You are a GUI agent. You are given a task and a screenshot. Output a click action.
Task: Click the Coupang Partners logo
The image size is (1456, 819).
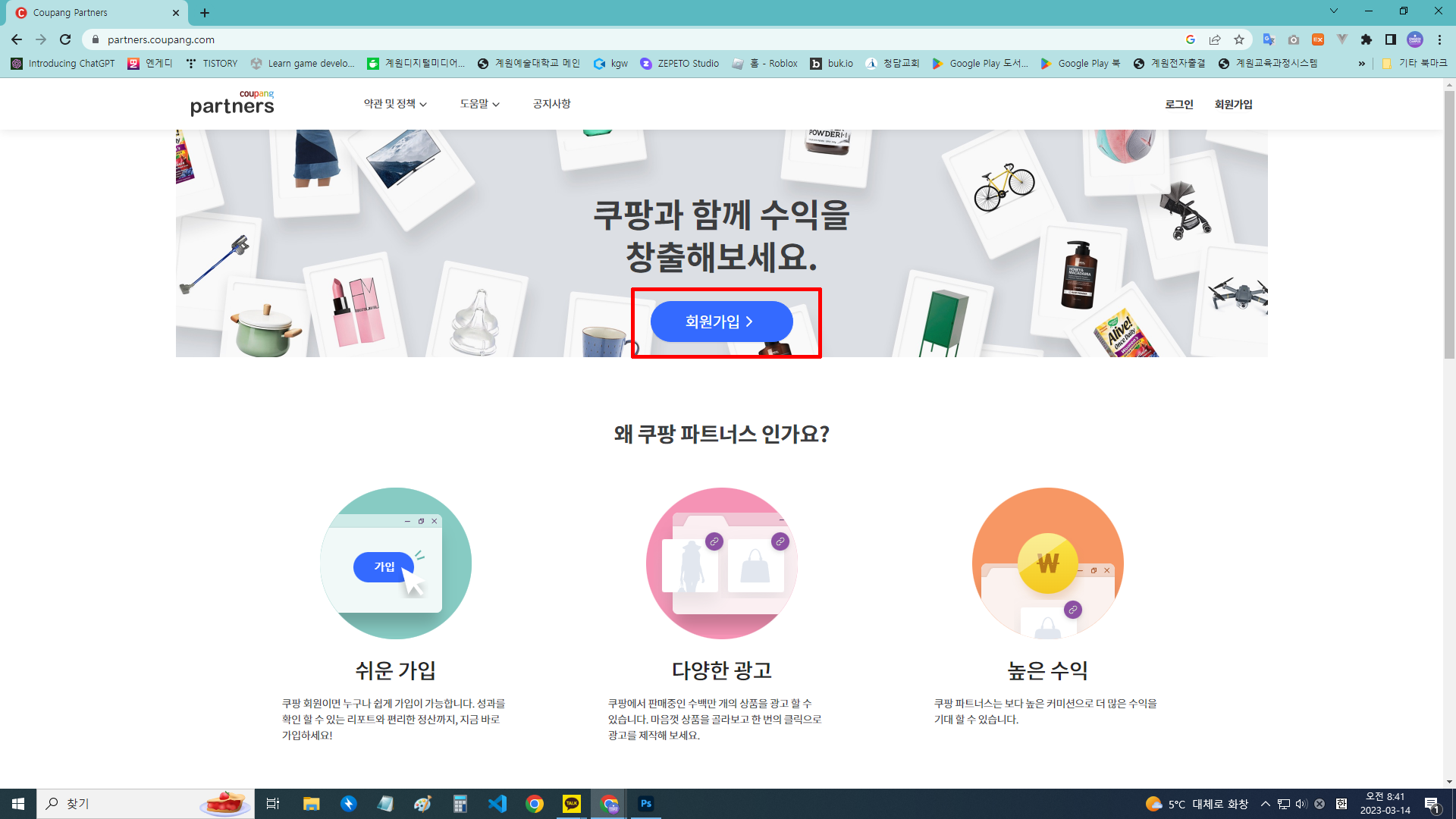click(x=232, y=103)
